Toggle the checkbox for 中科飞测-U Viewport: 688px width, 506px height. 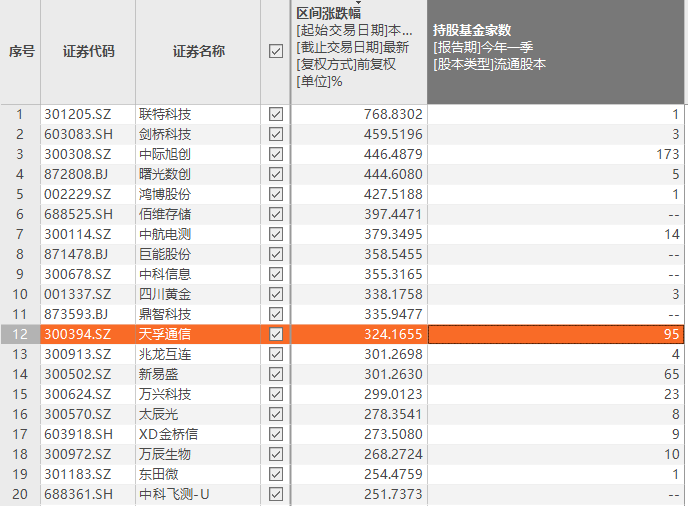276,494
